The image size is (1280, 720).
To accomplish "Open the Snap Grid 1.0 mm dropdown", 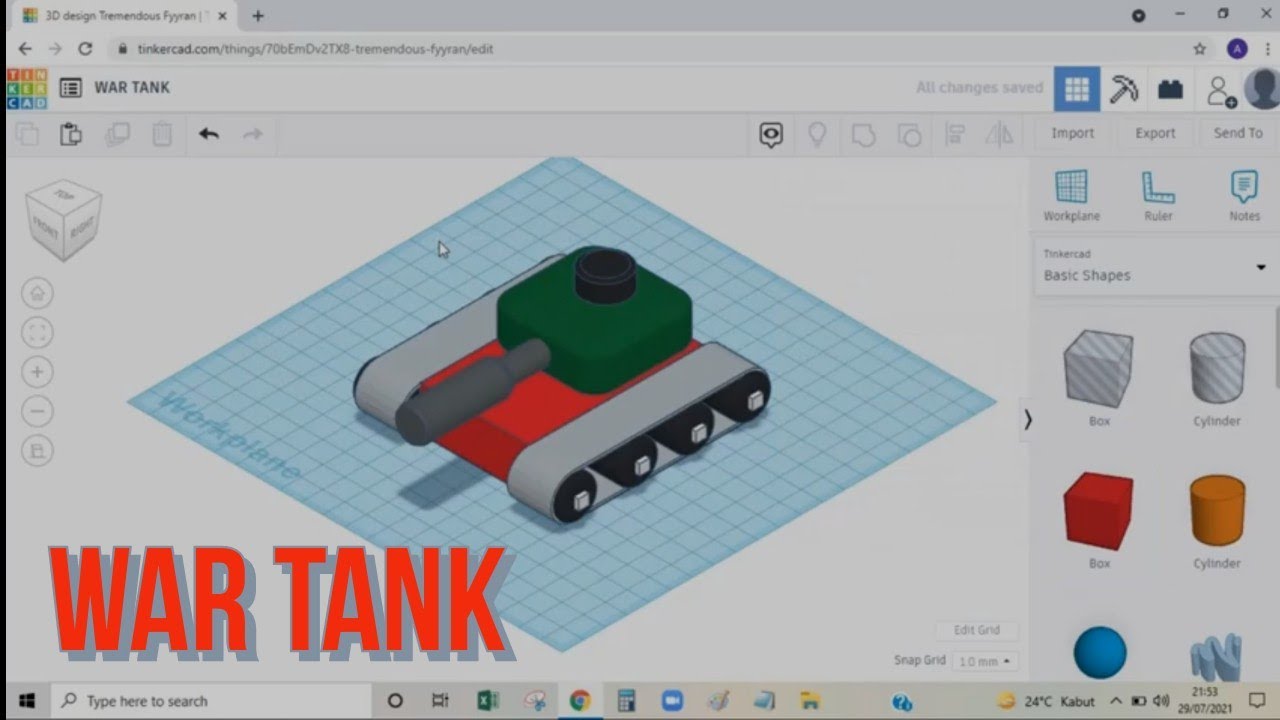I will point(985,661).
